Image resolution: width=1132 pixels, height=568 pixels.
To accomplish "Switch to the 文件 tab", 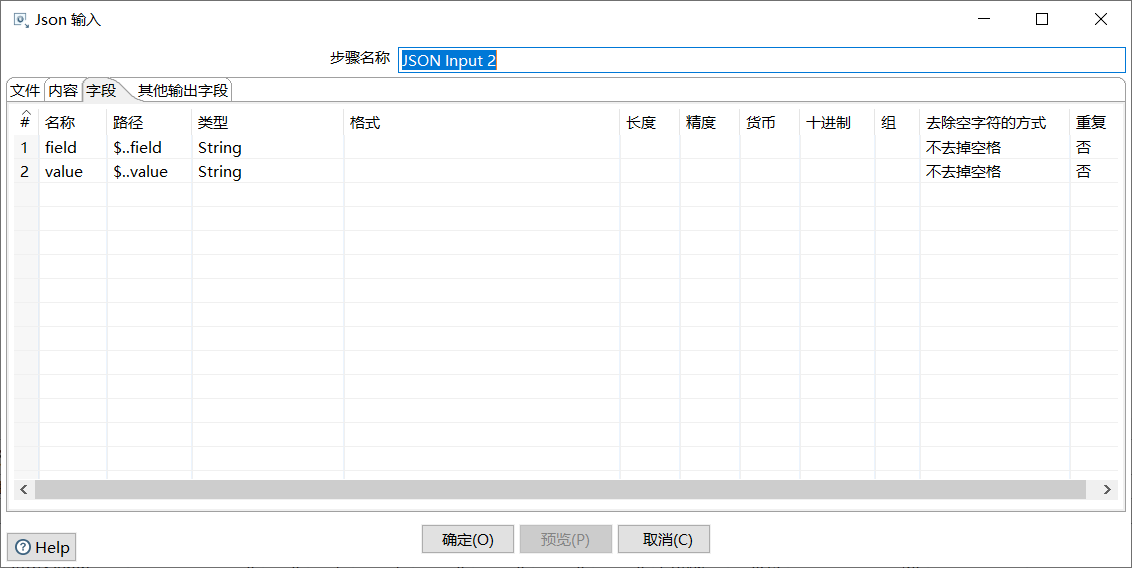I will click(x=25, y=90).
